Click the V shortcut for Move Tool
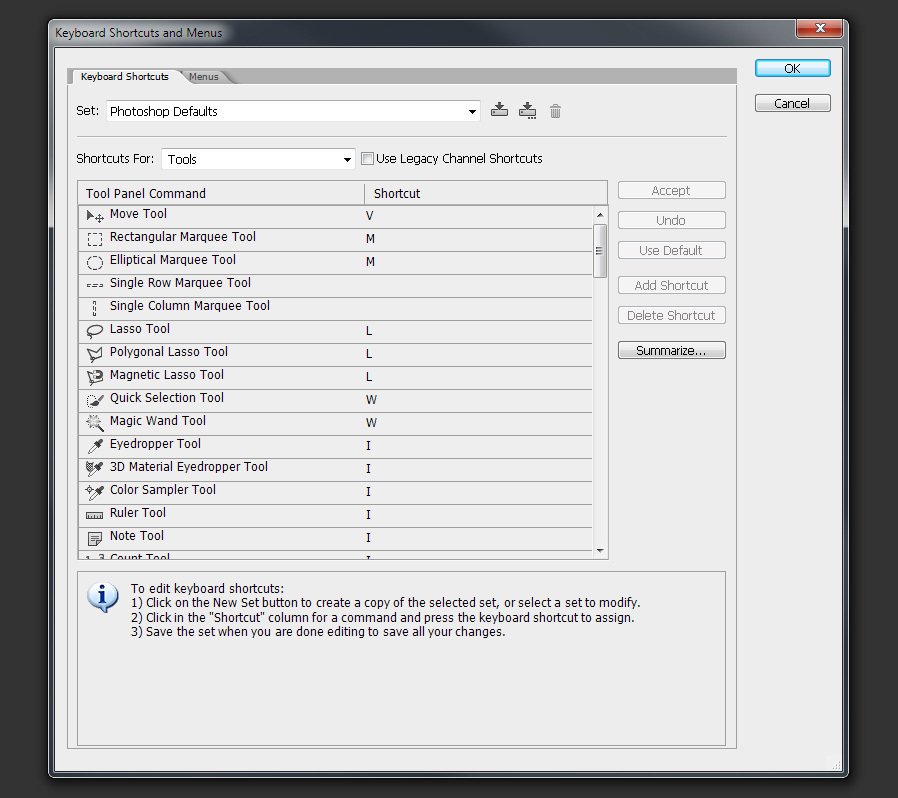Screen dimensions: 898x798 369,216
